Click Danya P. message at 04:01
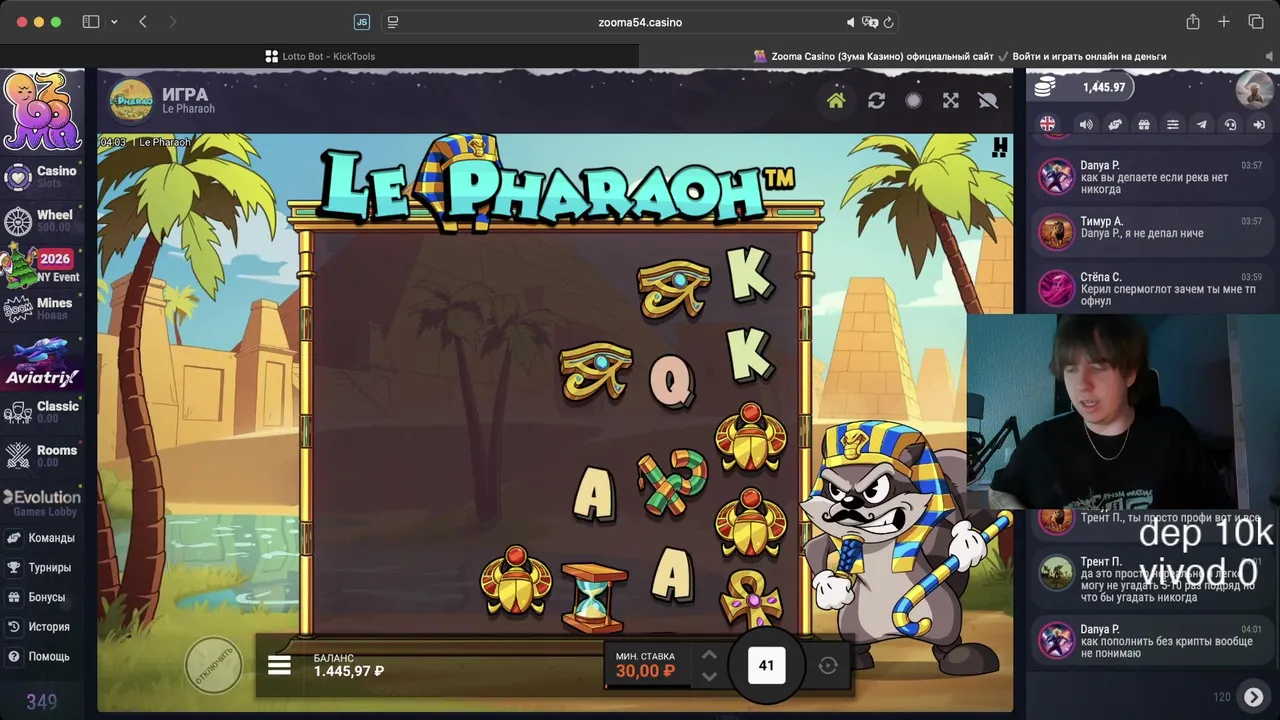 [x=1151, y=641]
